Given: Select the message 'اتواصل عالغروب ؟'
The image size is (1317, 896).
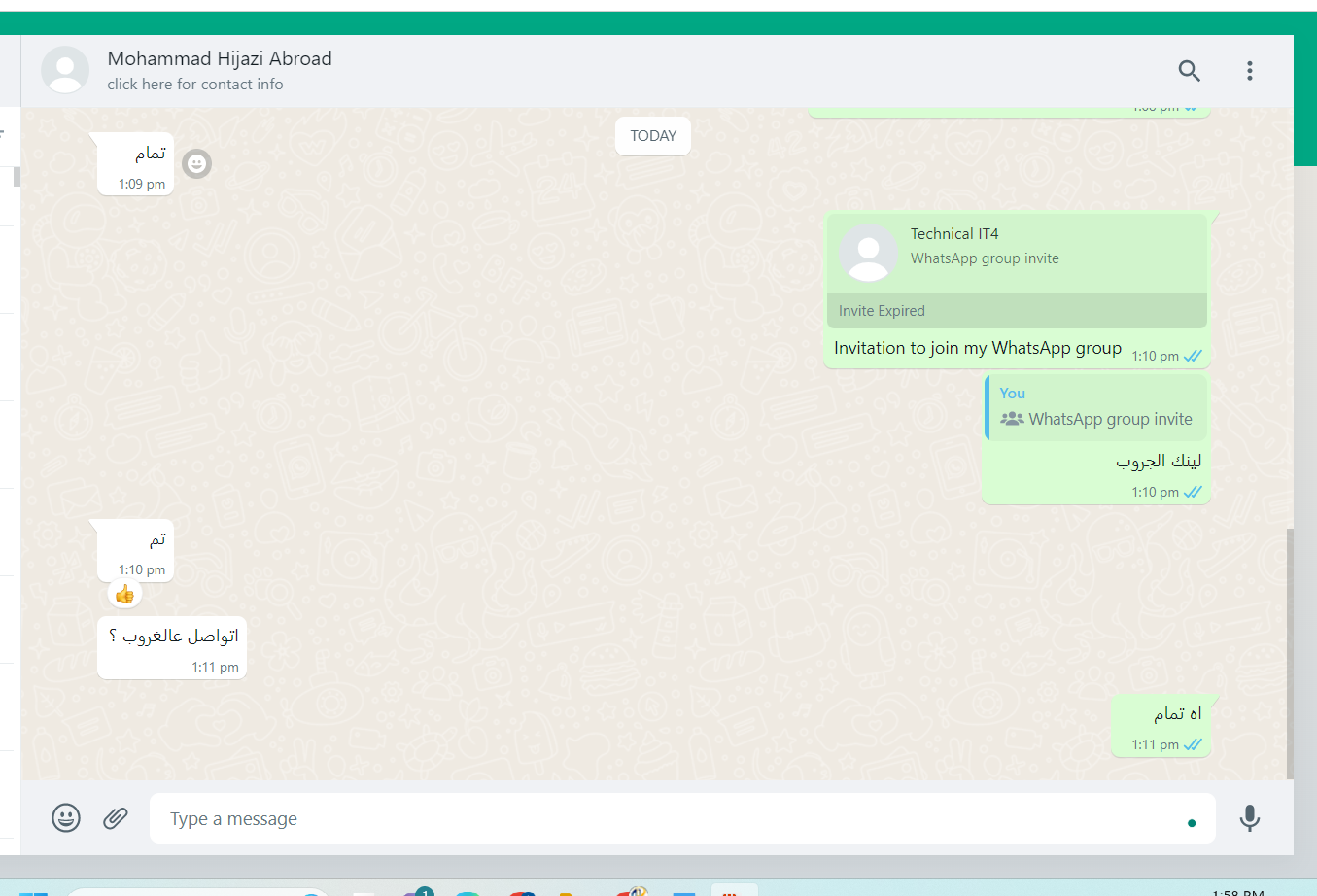Looking at the screenshot, I should pos(173,636).
